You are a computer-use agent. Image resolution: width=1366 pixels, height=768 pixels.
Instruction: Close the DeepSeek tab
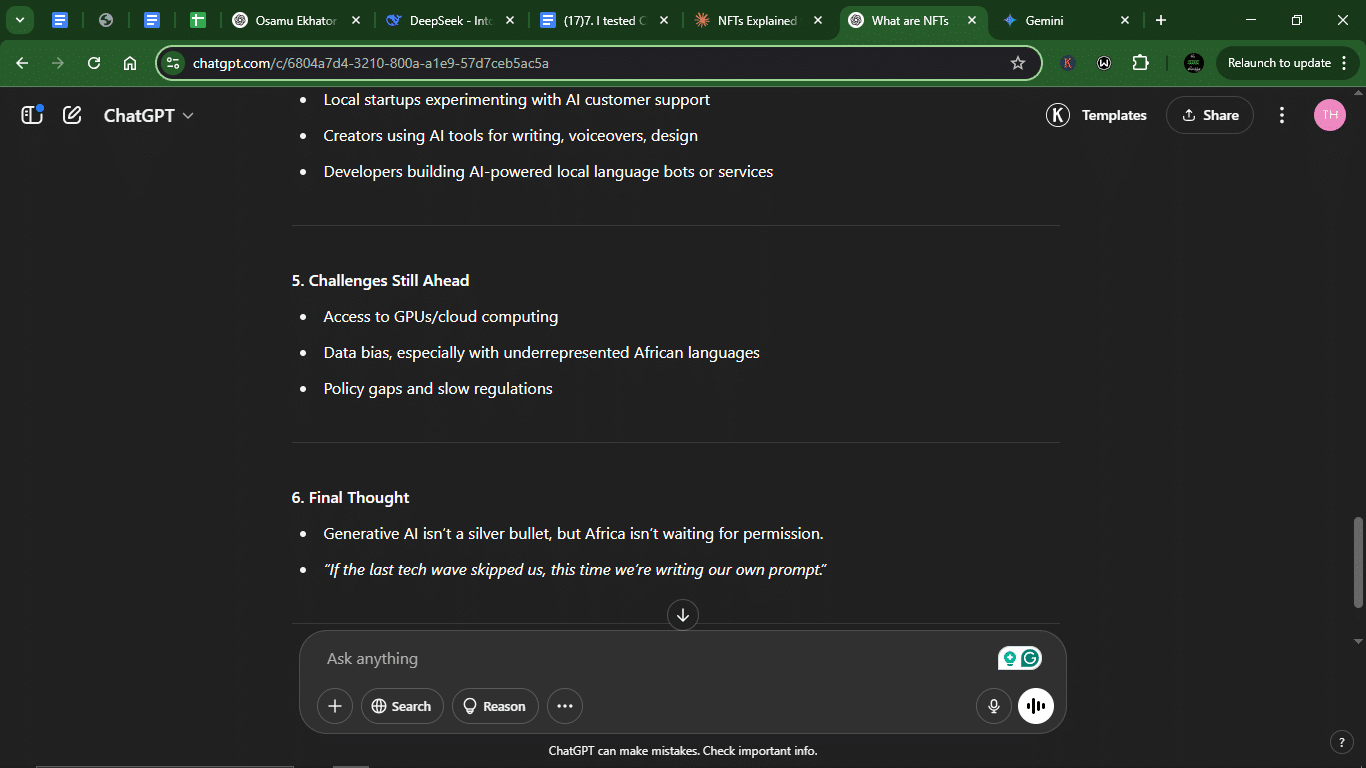point(511,20)
